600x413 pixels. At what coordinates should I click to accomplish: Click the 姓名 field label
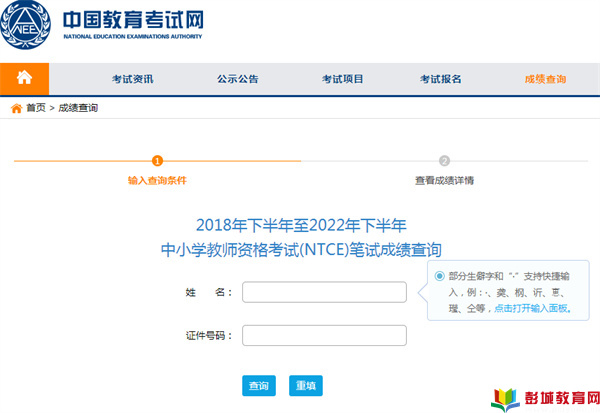209,292
